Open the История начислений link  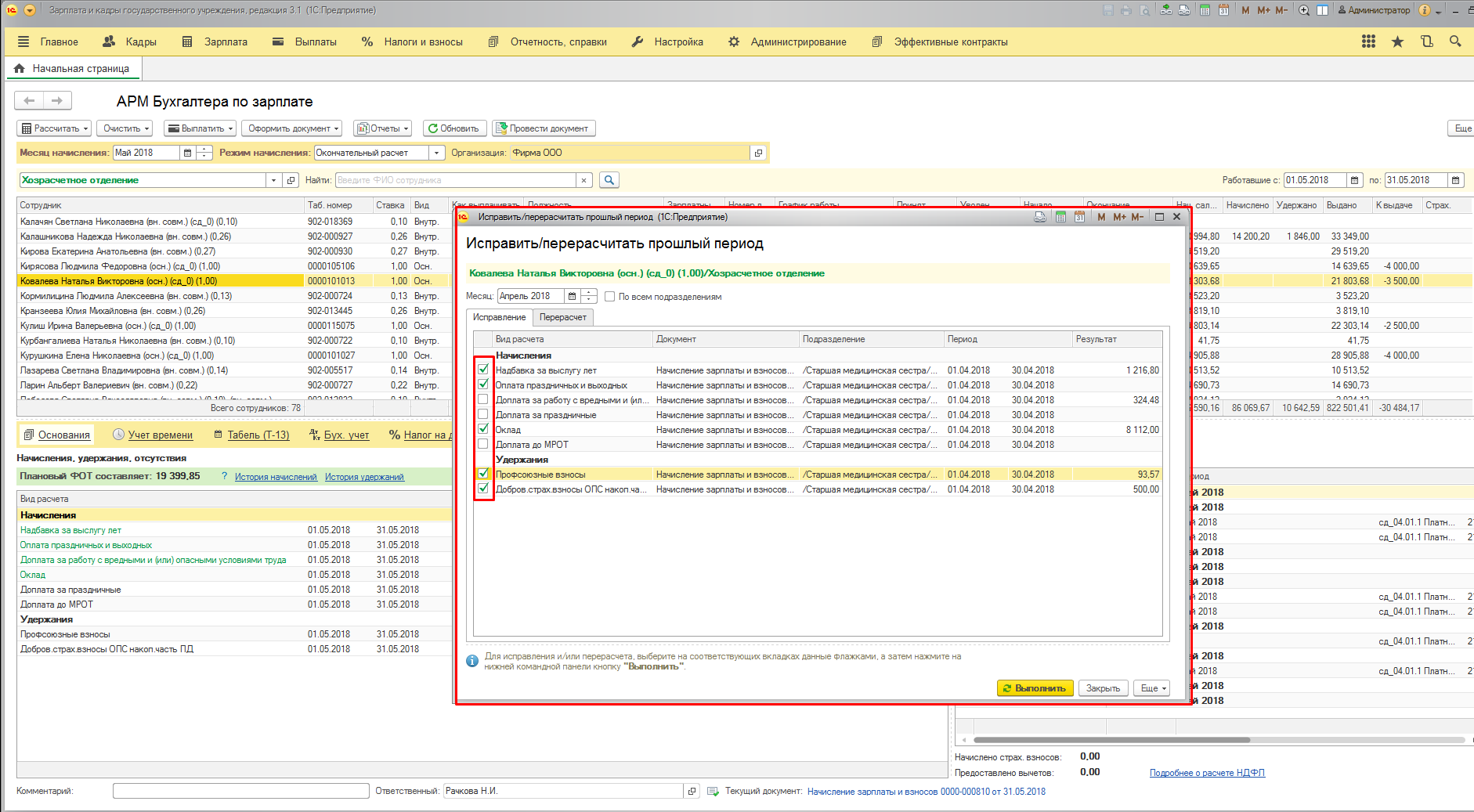point(276,477)
